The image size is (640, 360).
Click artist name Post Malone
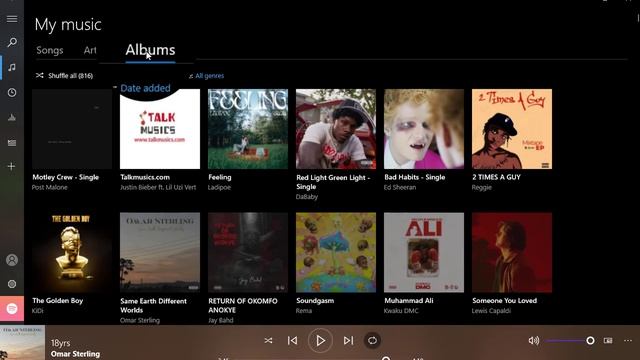click(49, 187)
